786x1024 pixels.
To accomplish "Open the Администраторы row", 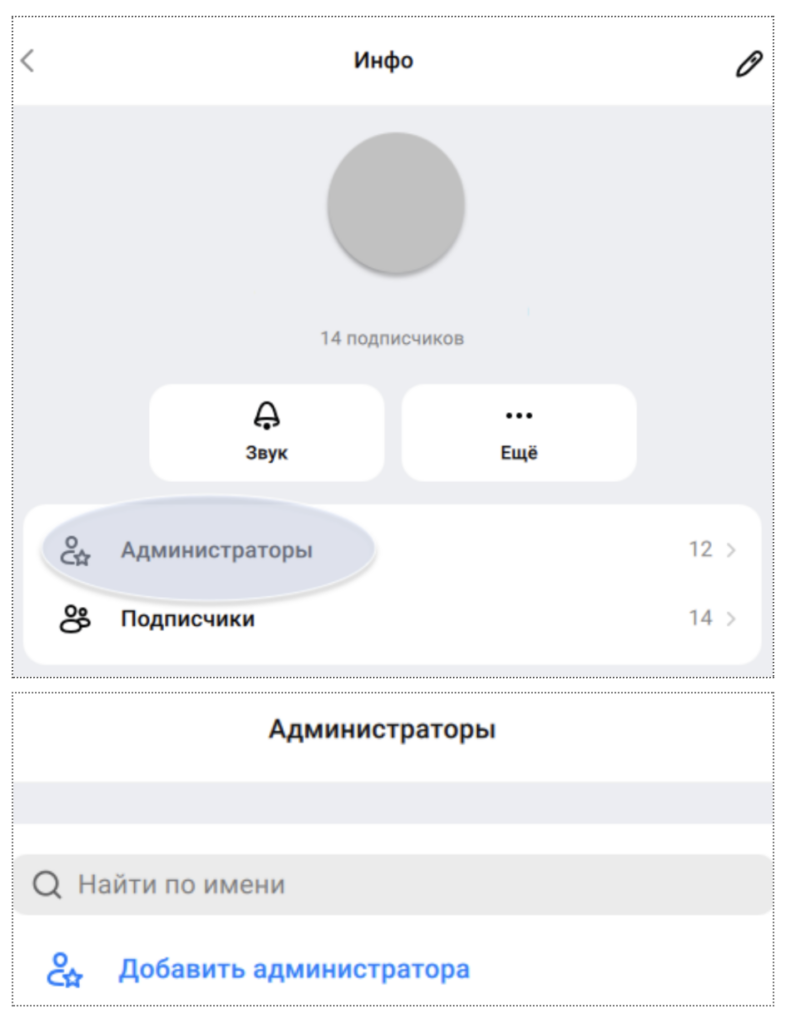I will [392, 550].
